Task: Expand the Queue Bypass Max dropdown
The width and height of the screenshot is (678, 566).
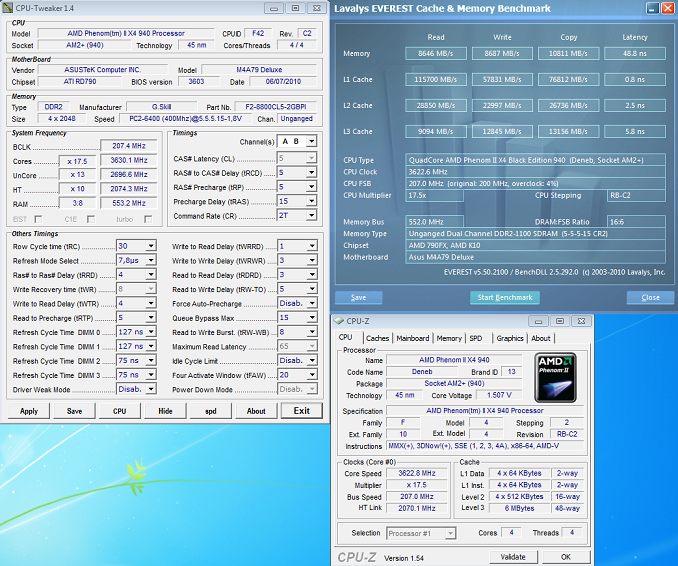Action: [312, 317]
